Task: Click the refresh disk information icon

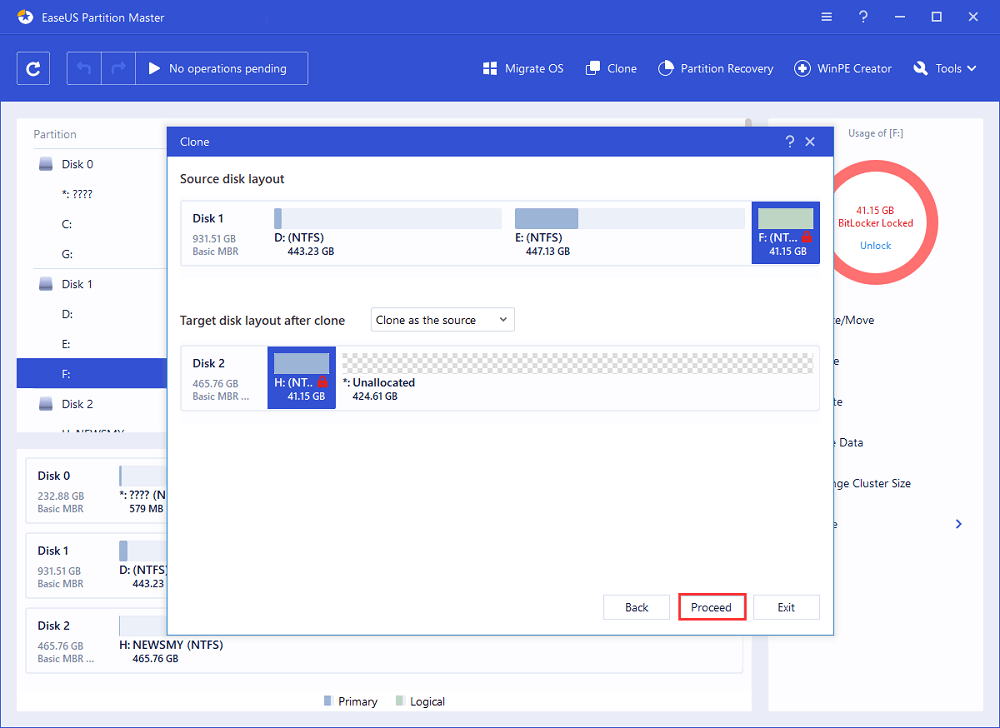Action: point(33,68)
